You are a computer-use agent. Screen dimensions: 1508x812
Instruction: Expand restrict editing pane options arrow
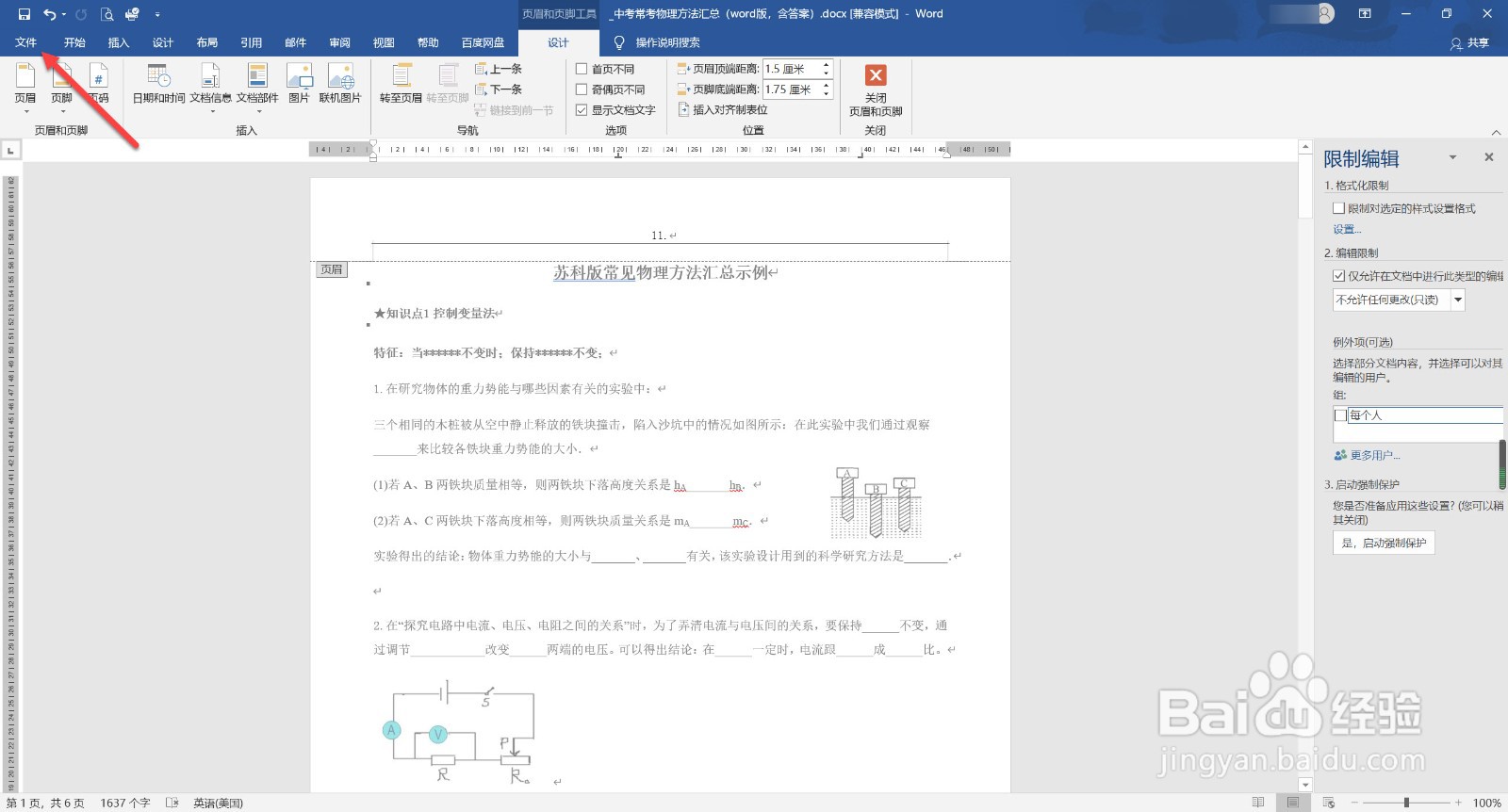(x=1453, y=157)
